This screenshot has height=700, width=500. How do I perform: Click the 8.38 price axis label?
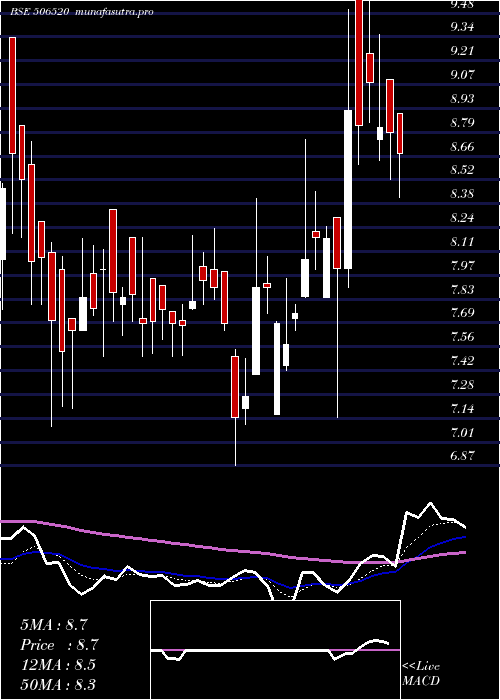(x=462, y=194)
